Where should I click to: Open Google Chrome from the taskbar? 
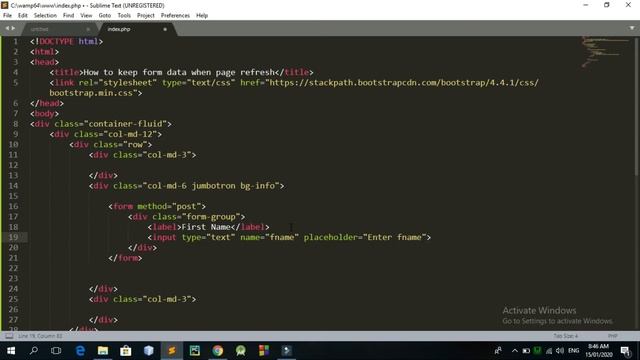pos(218,351)
